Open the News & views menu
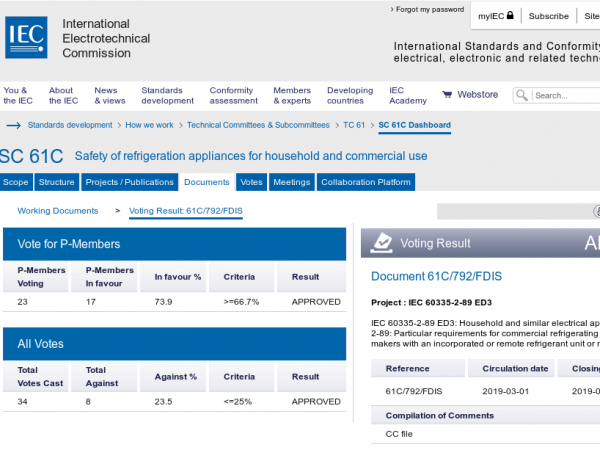This screenshot has width=600, height=450. point(110,95)
